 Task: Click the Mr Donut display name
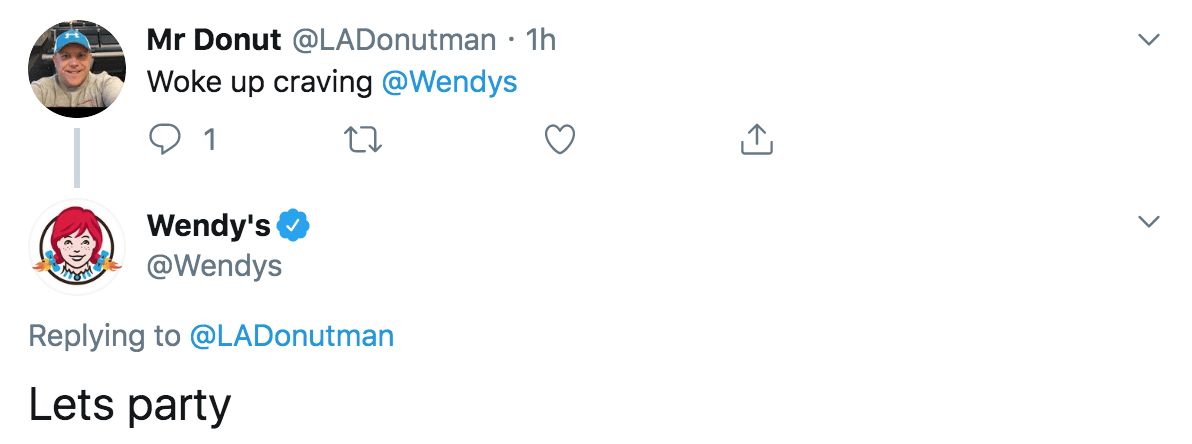[214, 40]
